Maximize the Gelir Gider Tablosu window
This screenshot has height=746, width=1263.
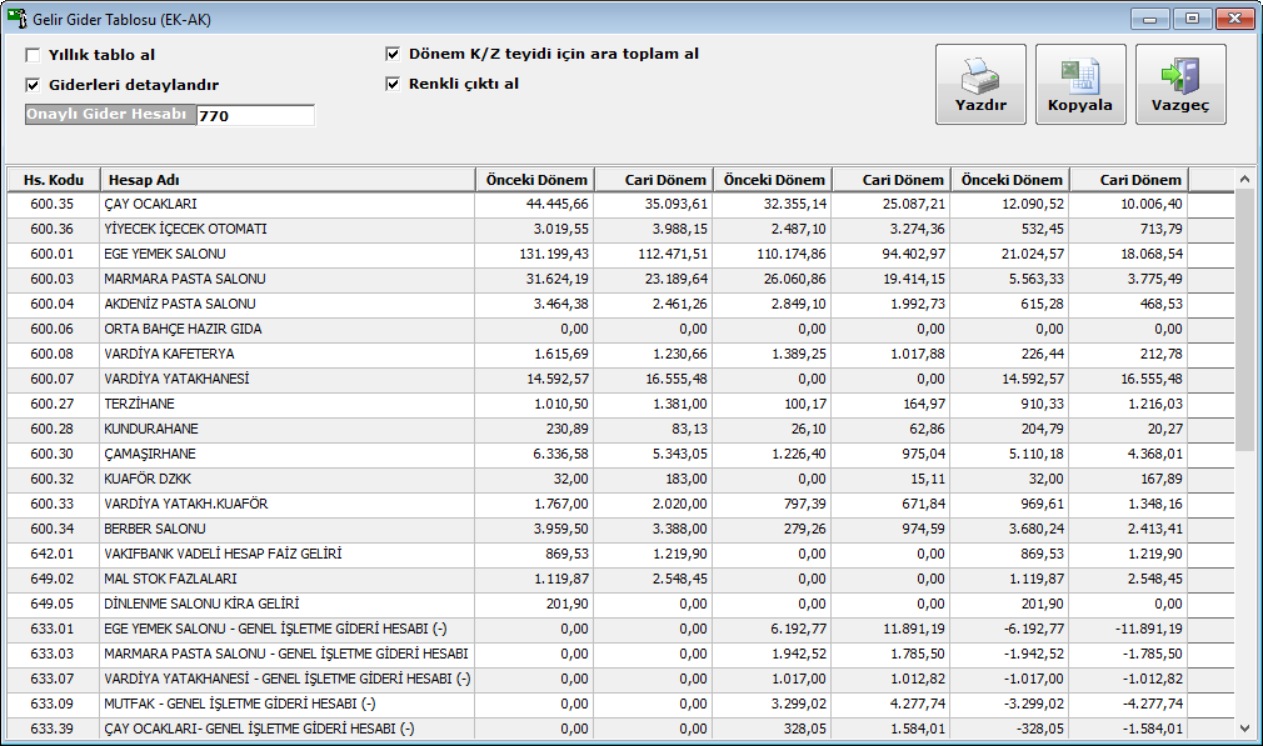click(x=1192, y=19)
